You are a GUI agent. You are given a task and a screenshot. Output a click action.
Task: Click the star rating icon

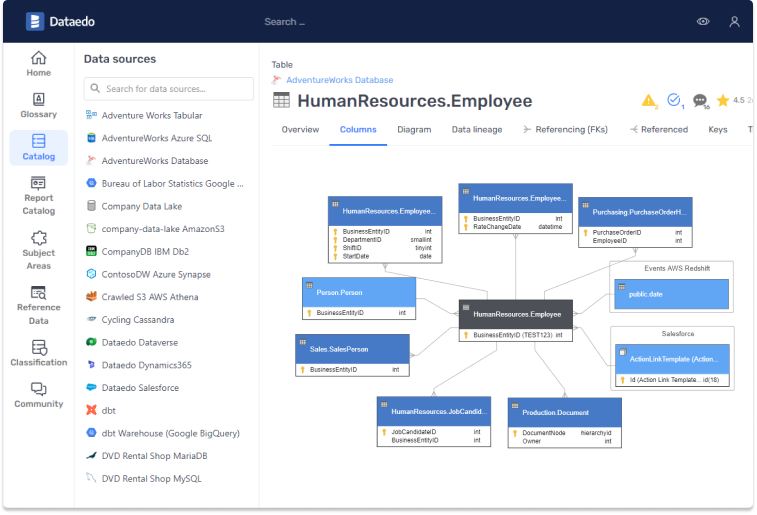point(722,101)
